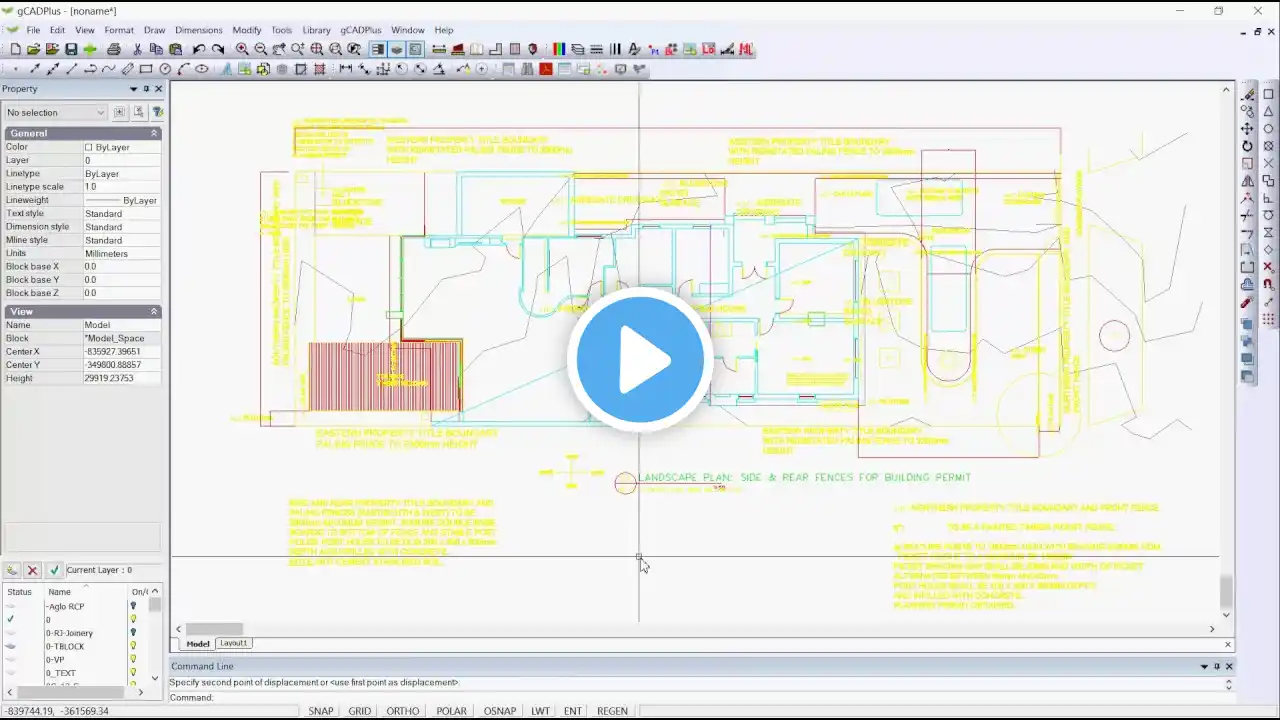Collapse the General section
The height and width of the screenshot is (720, 1280).
154,133
